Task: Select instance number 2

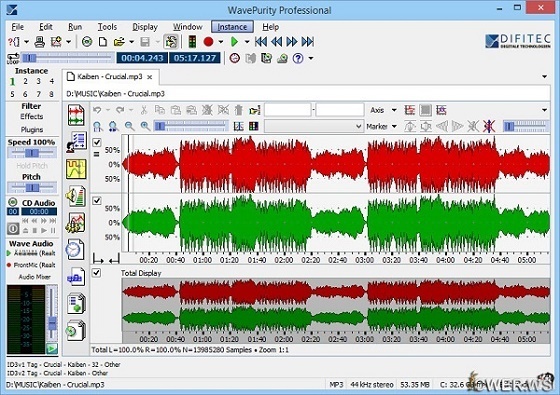Action: (25, 81)
